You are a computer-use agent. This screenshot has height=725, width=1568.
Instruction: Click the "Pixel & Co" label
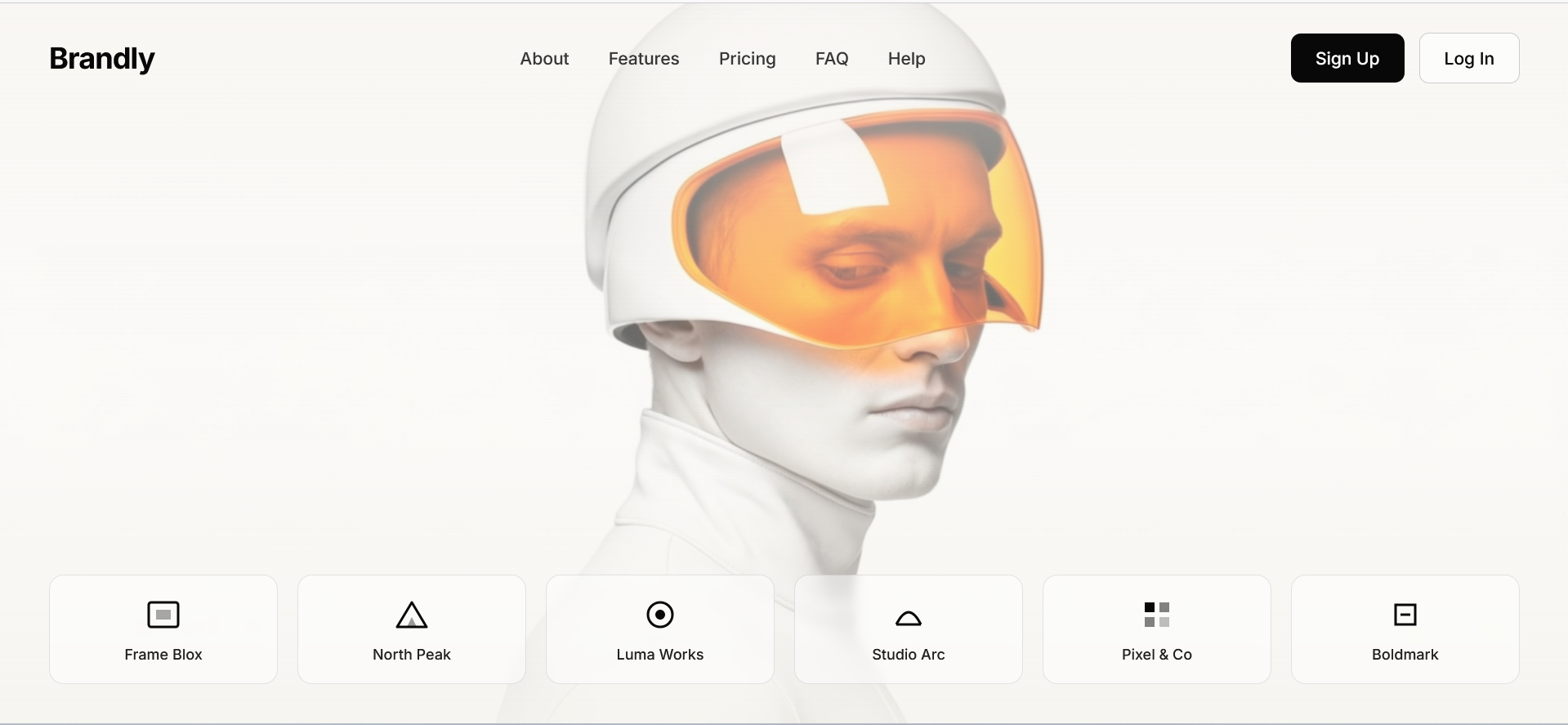[1157, 655]
